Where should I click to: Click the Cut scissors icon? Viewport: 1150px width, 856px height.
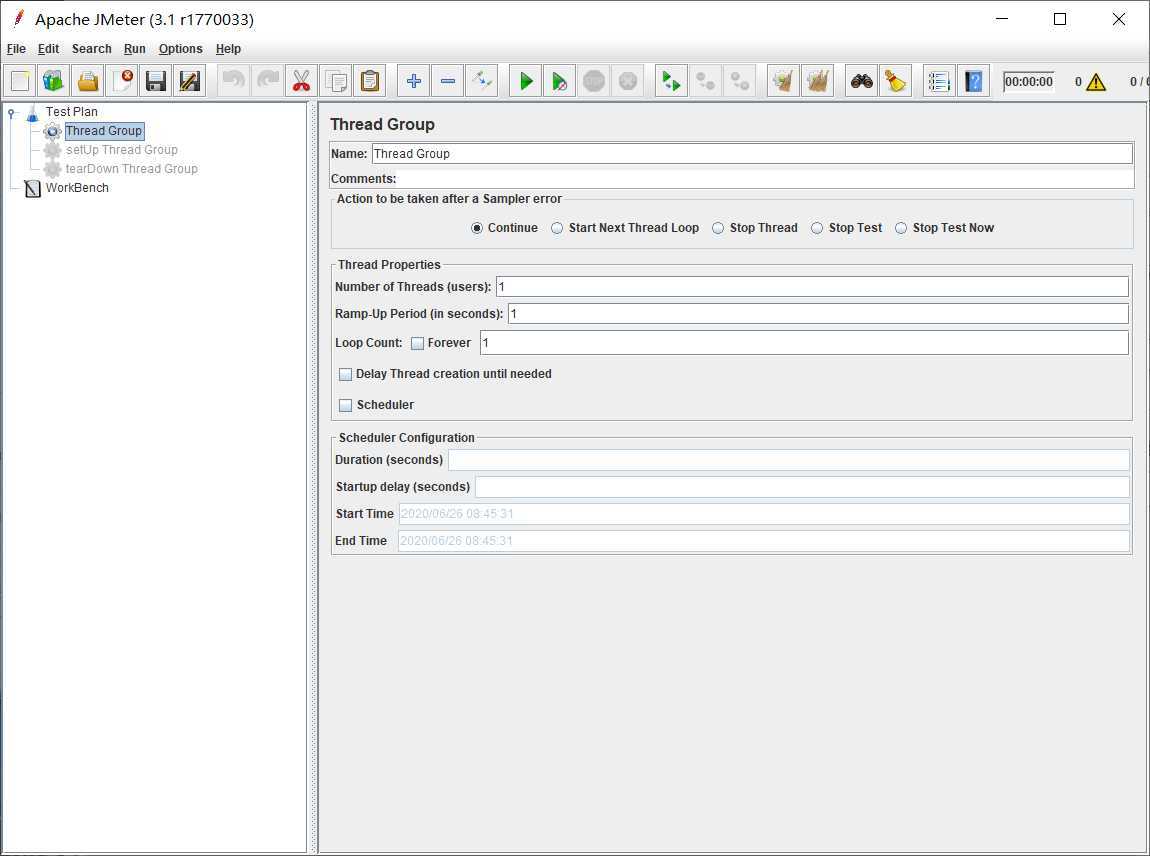pos(301,81)
